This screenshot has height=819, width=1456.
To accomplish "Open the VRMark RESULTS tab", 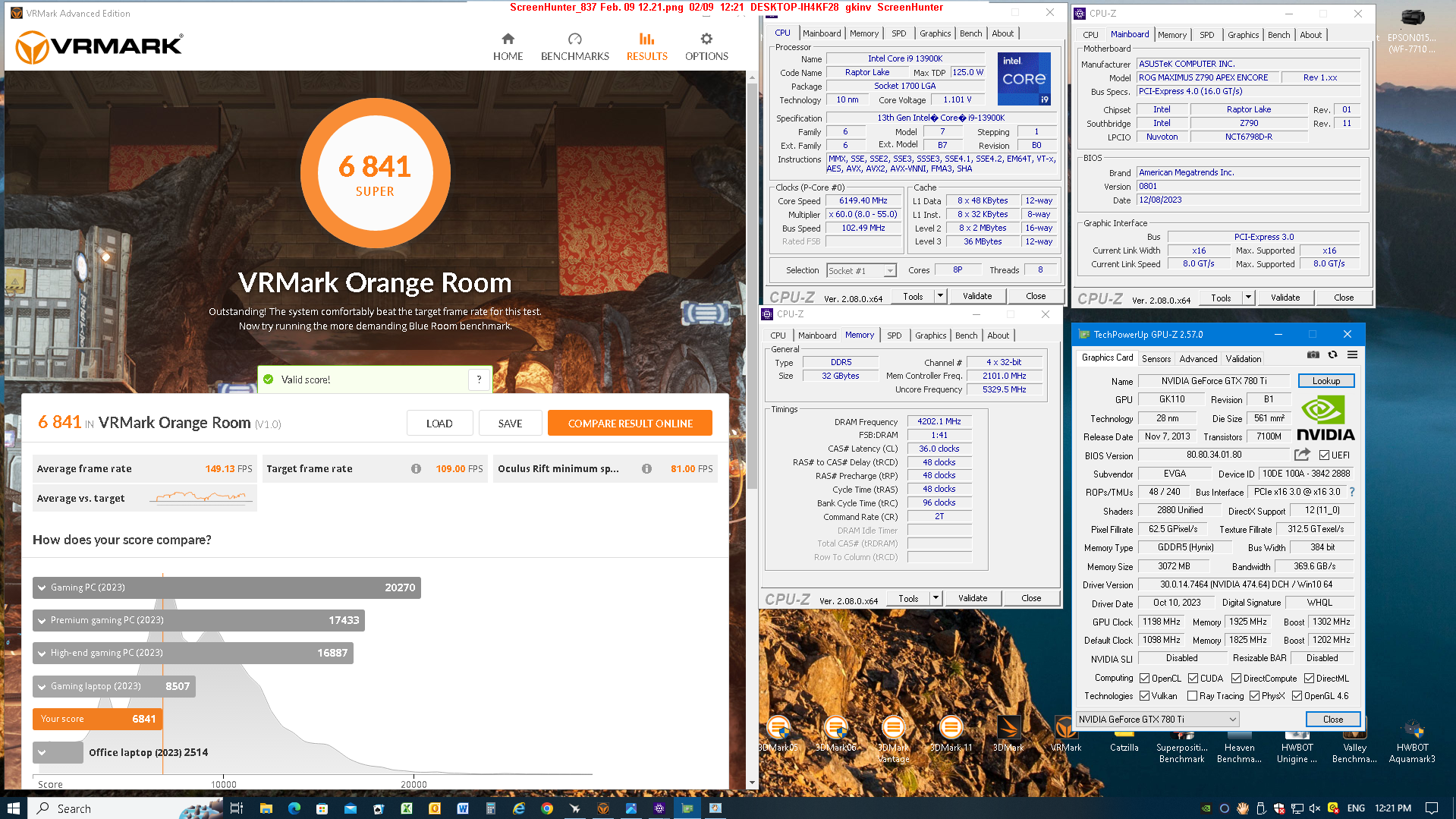I will pyautogui.click(x=646, y=47).
